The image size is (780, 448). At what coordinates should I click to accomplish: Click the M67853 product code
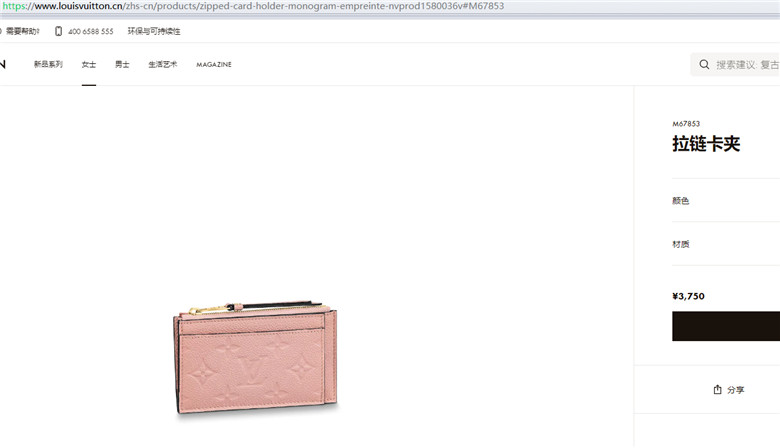tap(686, 124)
